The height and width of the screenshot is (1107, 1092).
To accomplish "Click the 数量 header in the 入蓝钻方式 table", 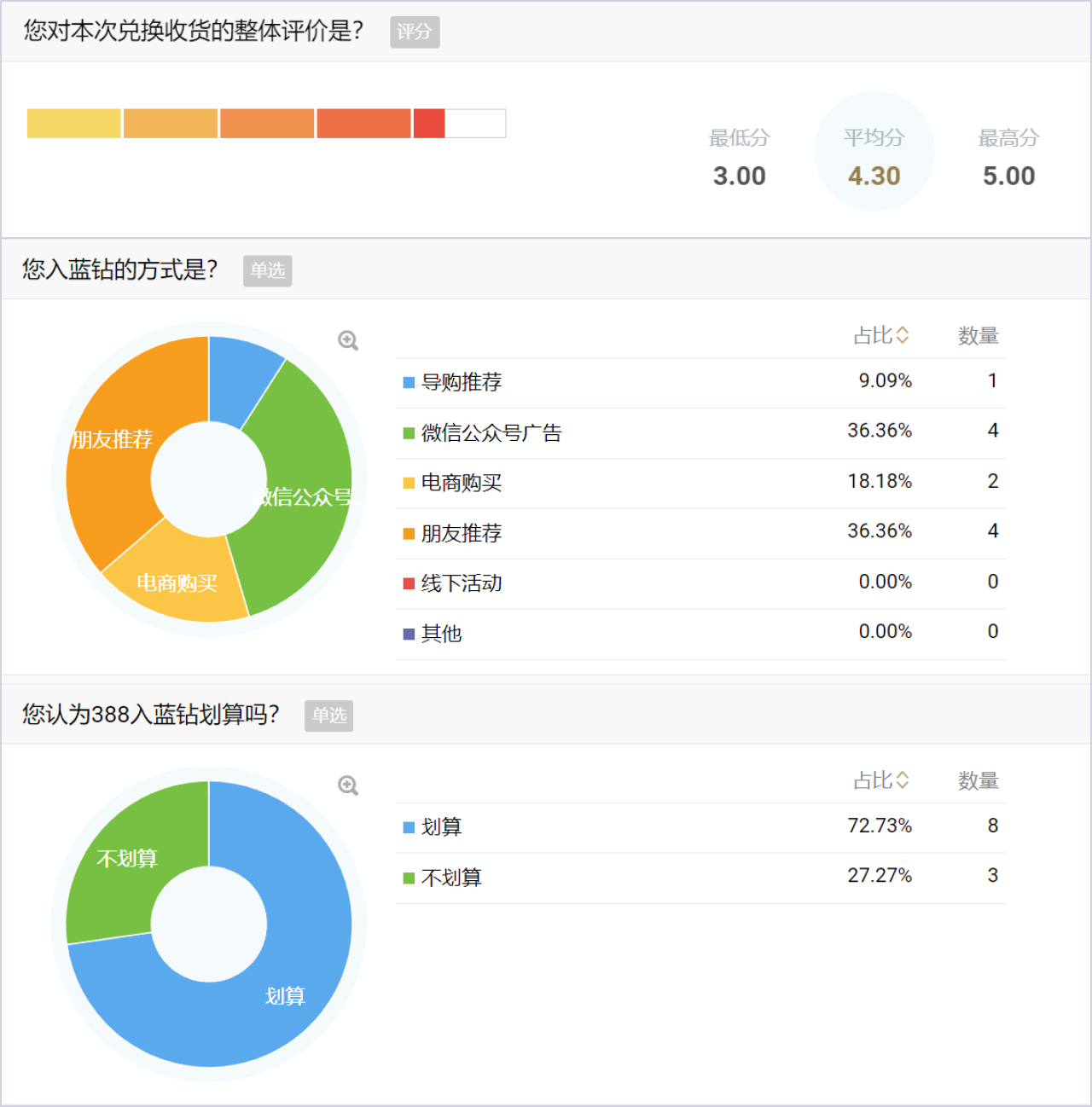I will tap(979, 336).
